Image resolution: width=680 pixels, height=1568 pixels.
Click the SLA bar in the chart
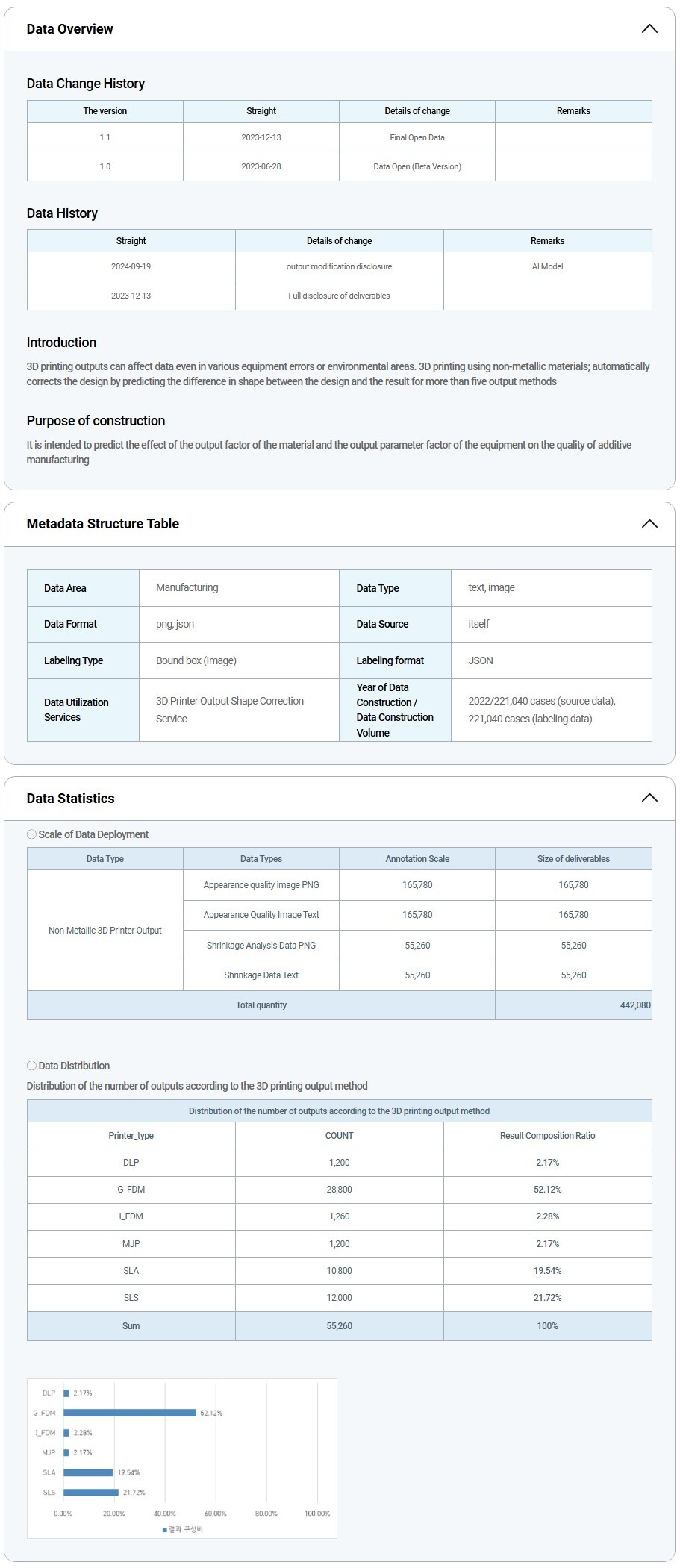88,1472
